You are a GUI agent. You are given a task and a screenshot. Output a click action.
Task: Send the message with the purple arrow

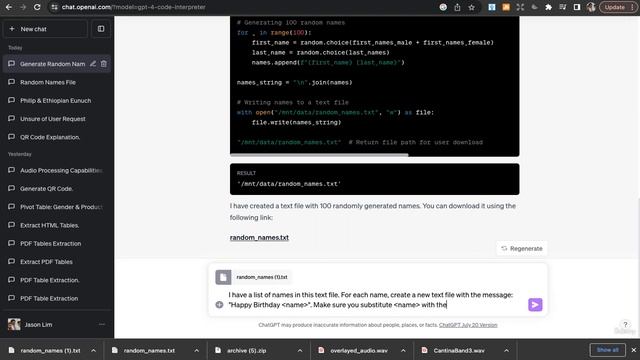coord(535,304)
